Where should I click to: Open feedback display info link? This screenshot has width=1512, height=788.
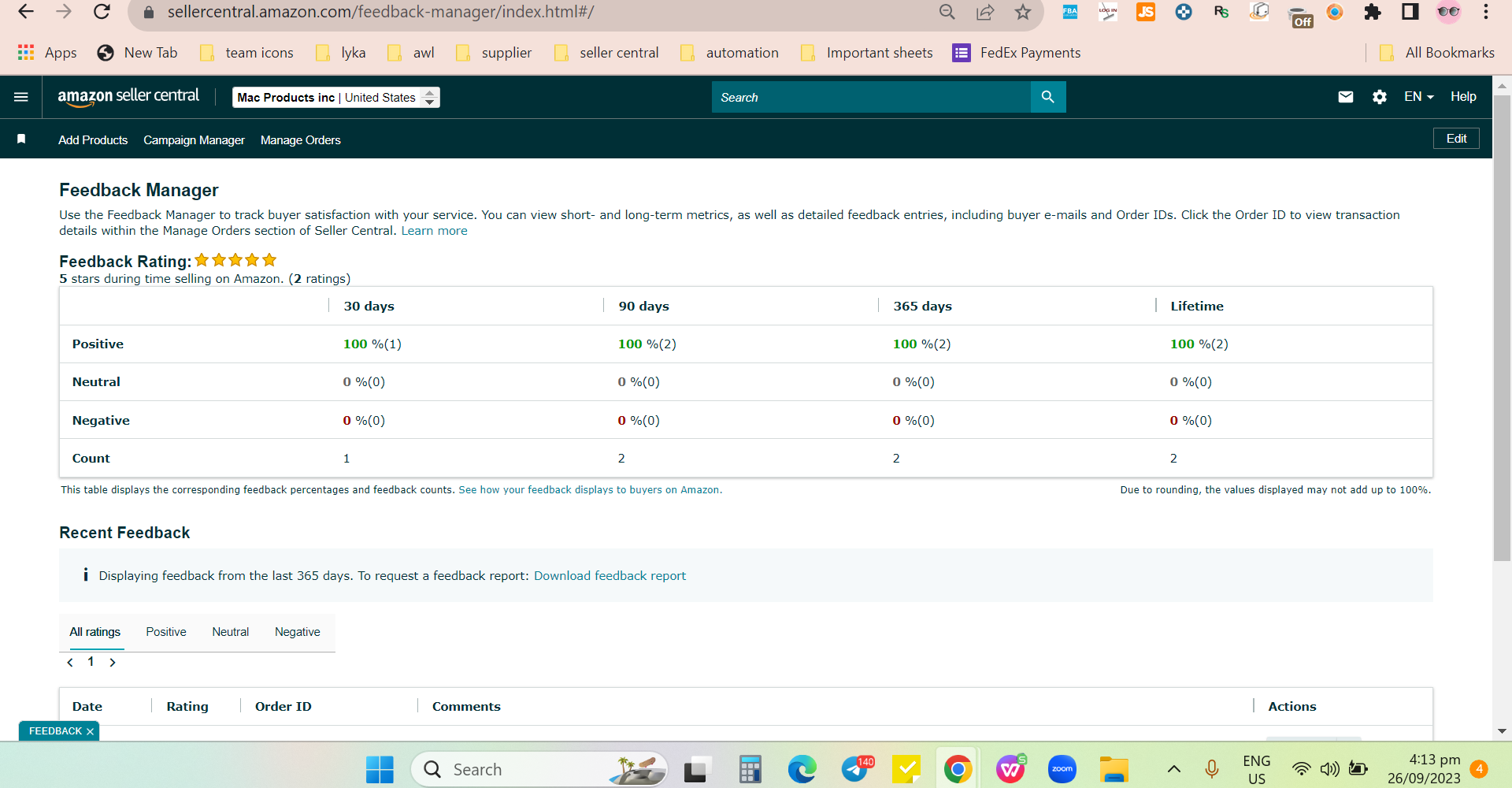(x=589, y=490)
